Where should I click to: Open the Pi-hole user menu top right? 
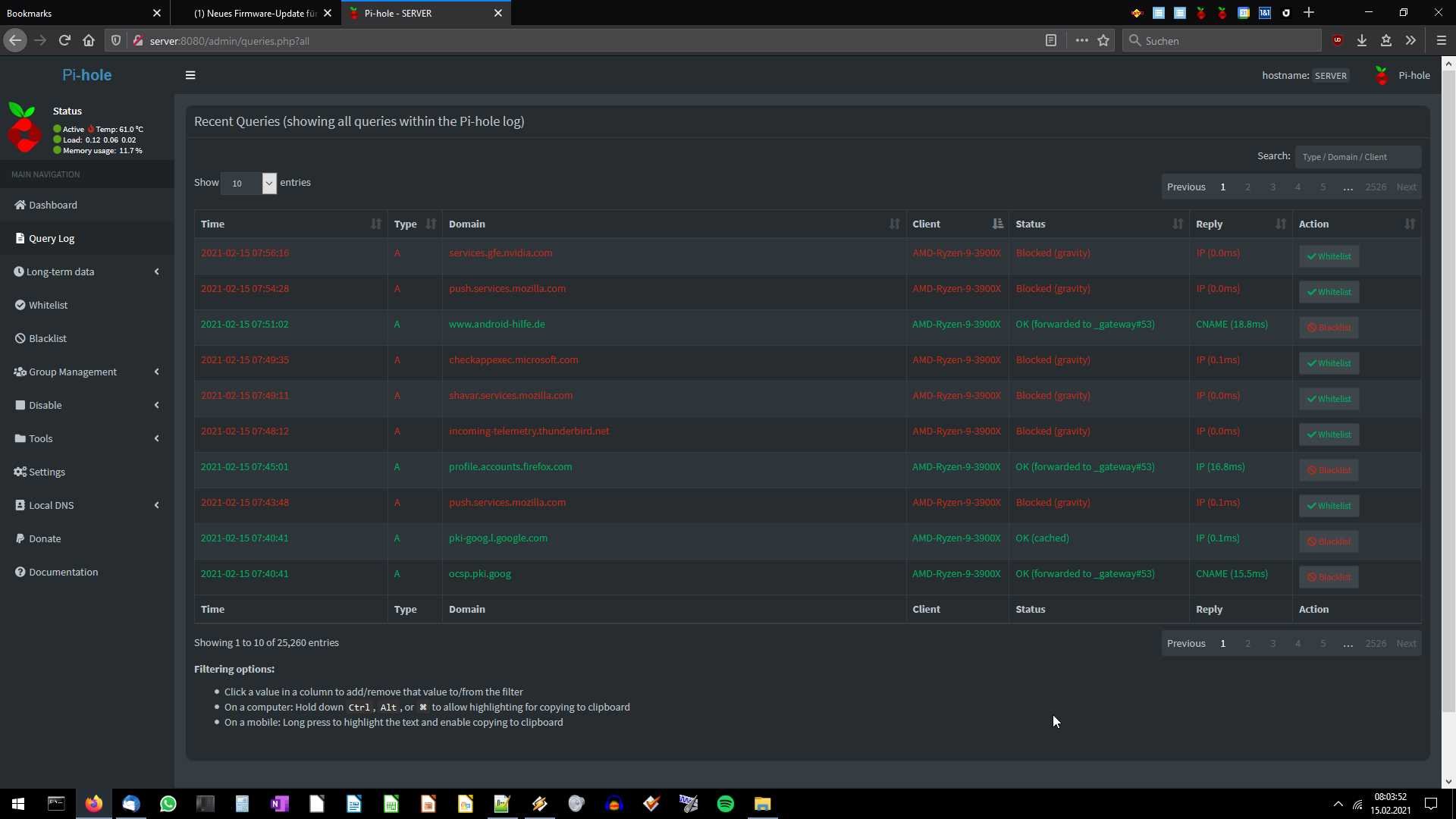[1403, 75]
